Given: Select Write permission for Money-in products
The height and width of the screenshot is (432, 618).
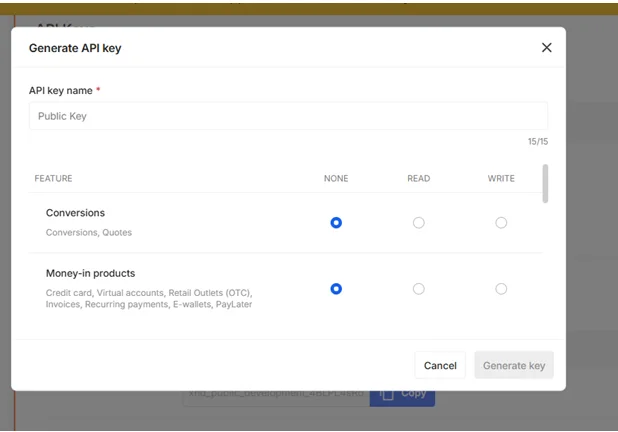Looking at the screenshot, I should coord(501,289).
